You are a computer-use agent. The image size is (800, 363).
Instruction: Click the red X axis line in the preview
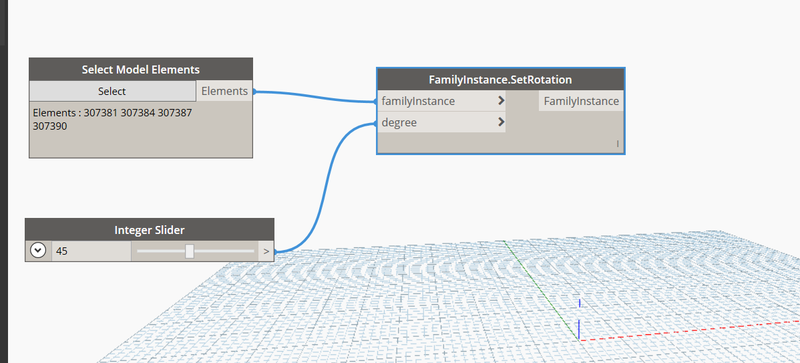689,330
